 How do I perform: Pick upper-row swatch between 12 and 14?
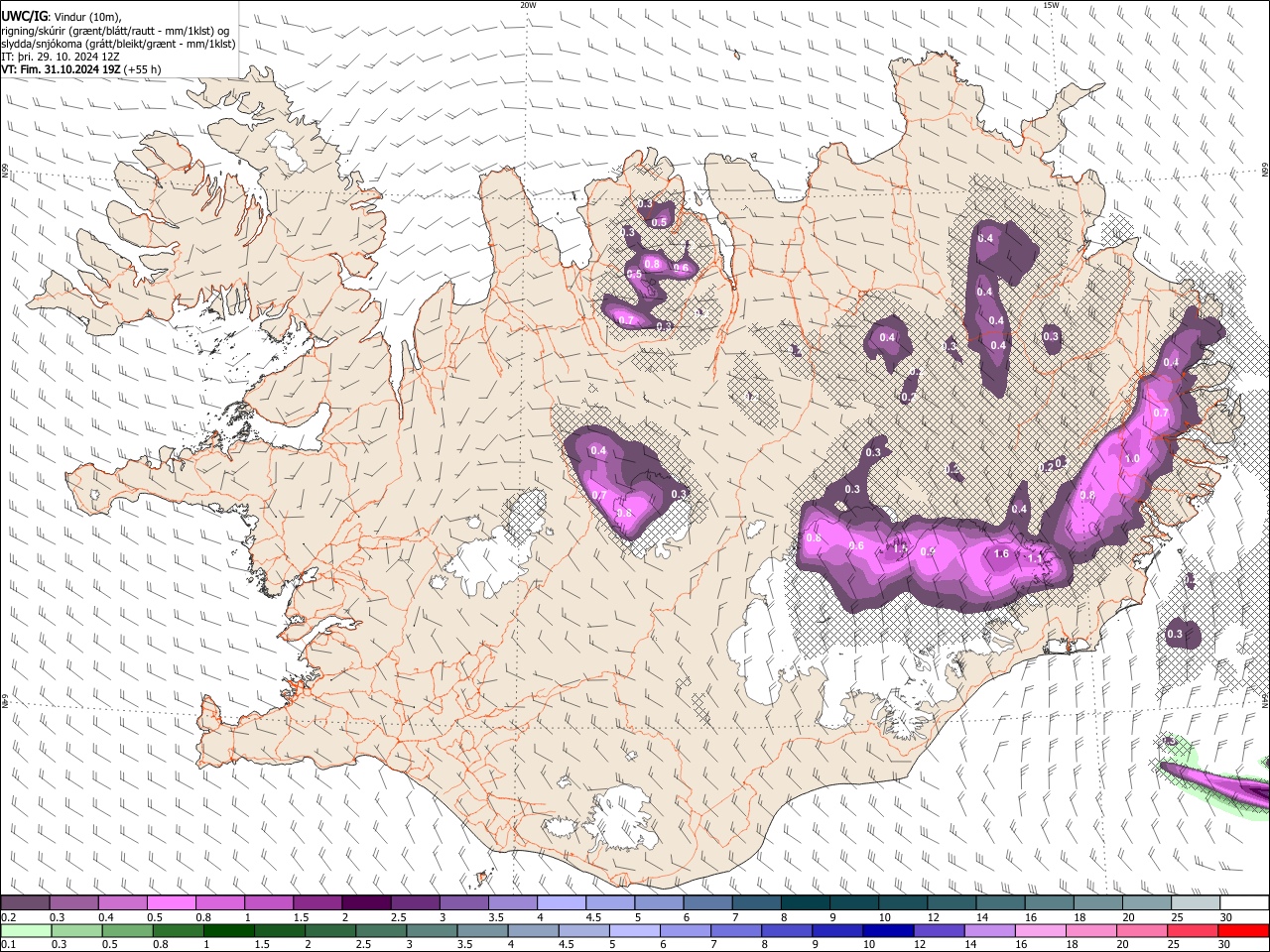click(952, 903)
